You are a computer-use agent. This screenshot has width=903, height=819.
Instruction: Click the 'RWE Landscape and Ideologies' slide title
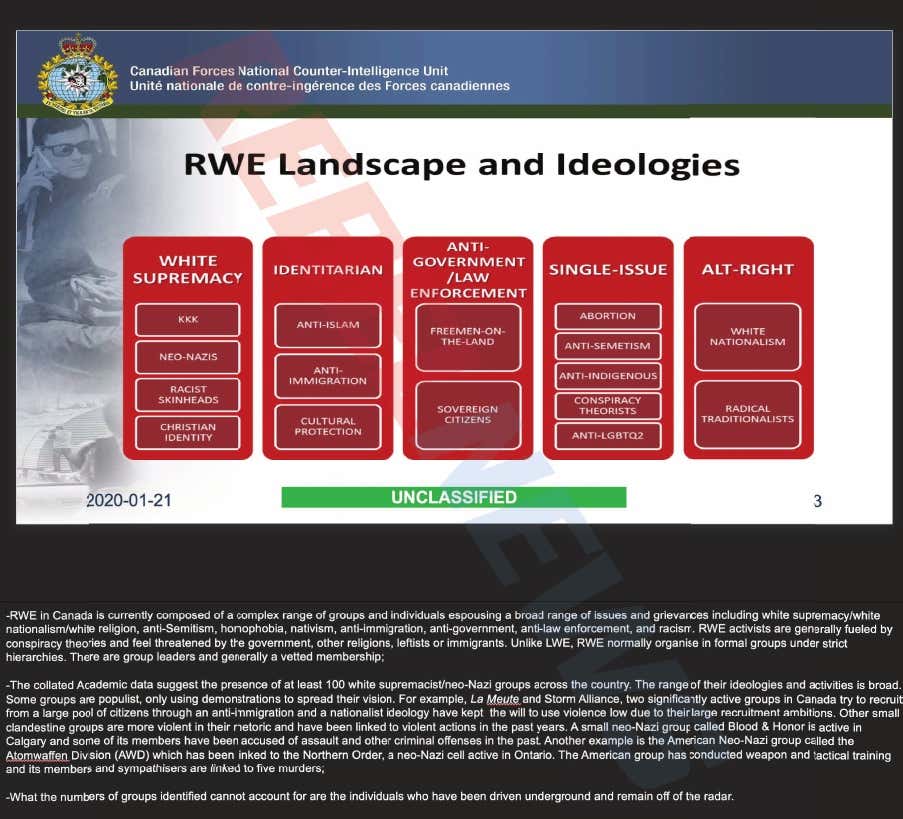462,165
